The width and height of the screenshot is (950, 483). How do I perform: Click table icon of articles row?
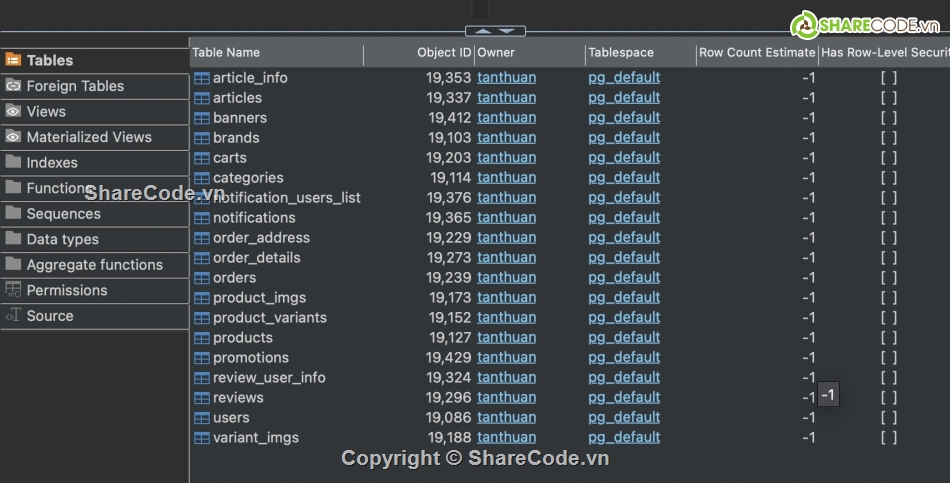[202, 98]
